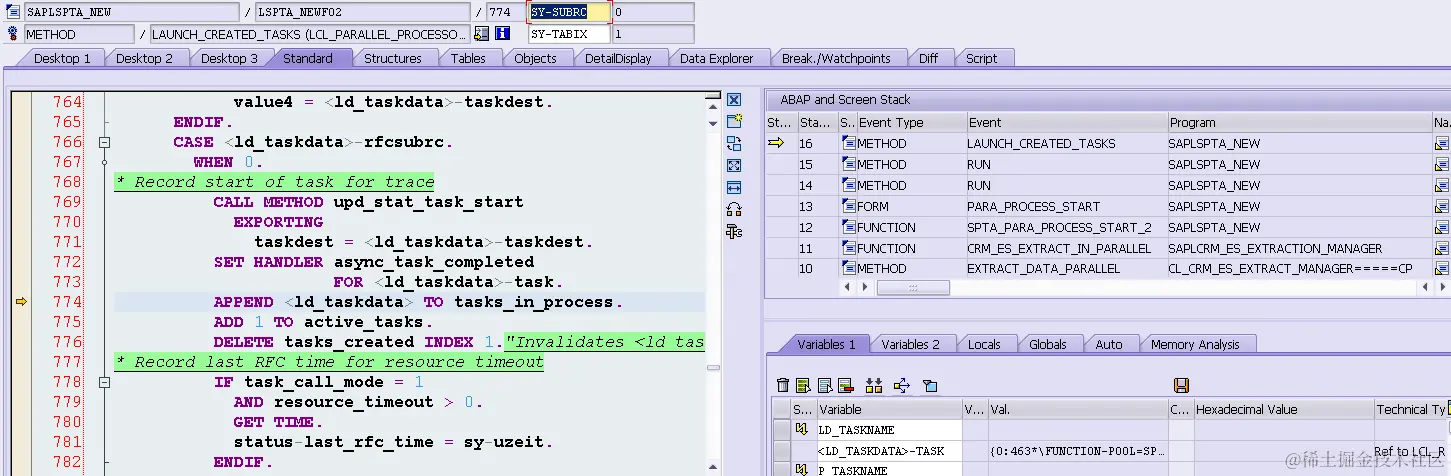
Task: Click navigate icon at end of level 15 row
Action: [1441, 165]
